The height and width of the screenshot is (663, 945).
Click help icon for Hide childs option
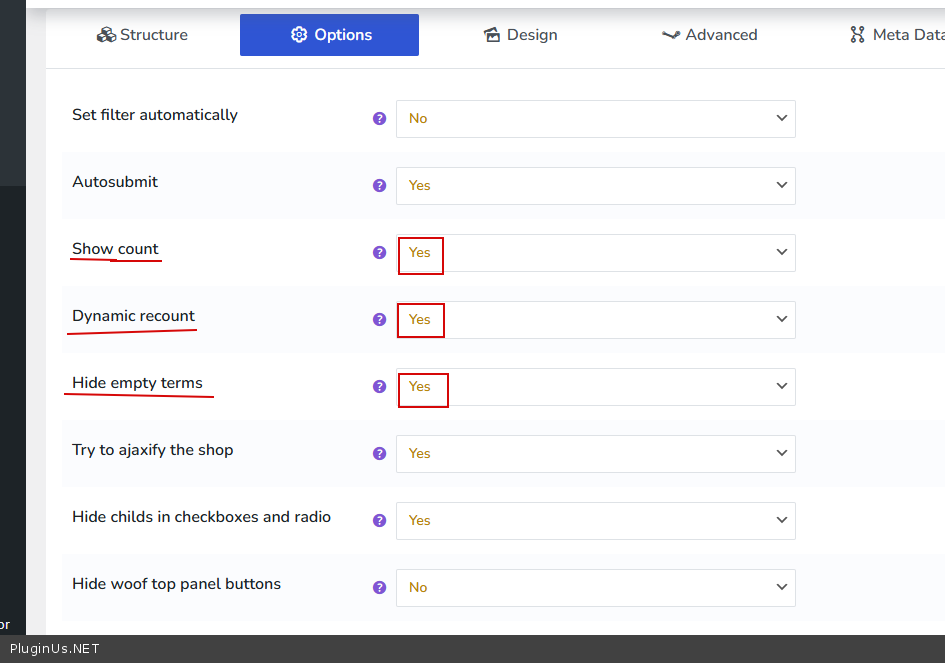(x=379, y=520)
